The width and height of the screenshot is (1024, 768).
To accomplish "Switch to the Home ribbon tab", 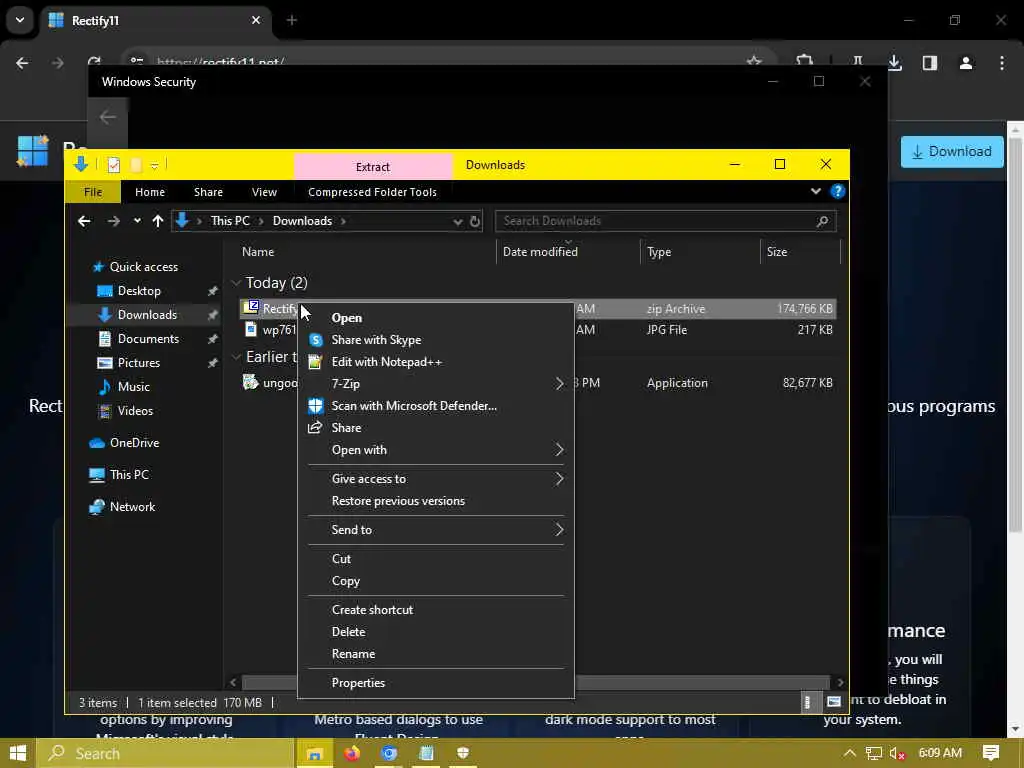I will pos(150,192).
